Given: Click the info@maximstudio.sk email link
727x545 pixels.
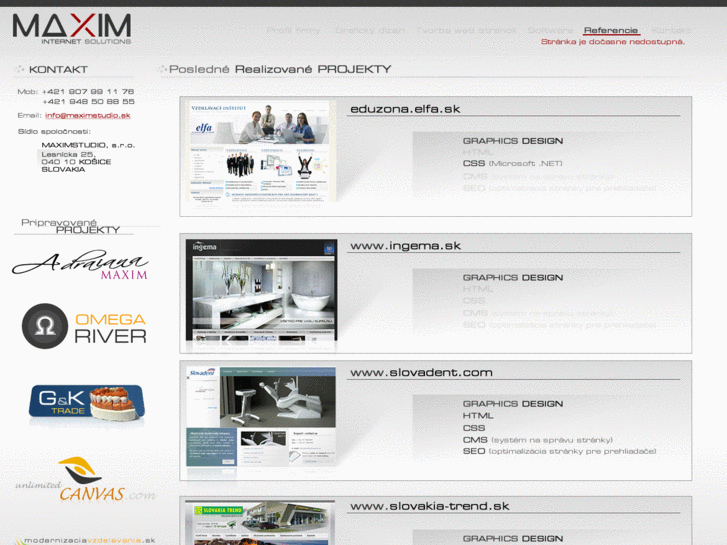Looking at the screenshot, I should click(88, 115).
